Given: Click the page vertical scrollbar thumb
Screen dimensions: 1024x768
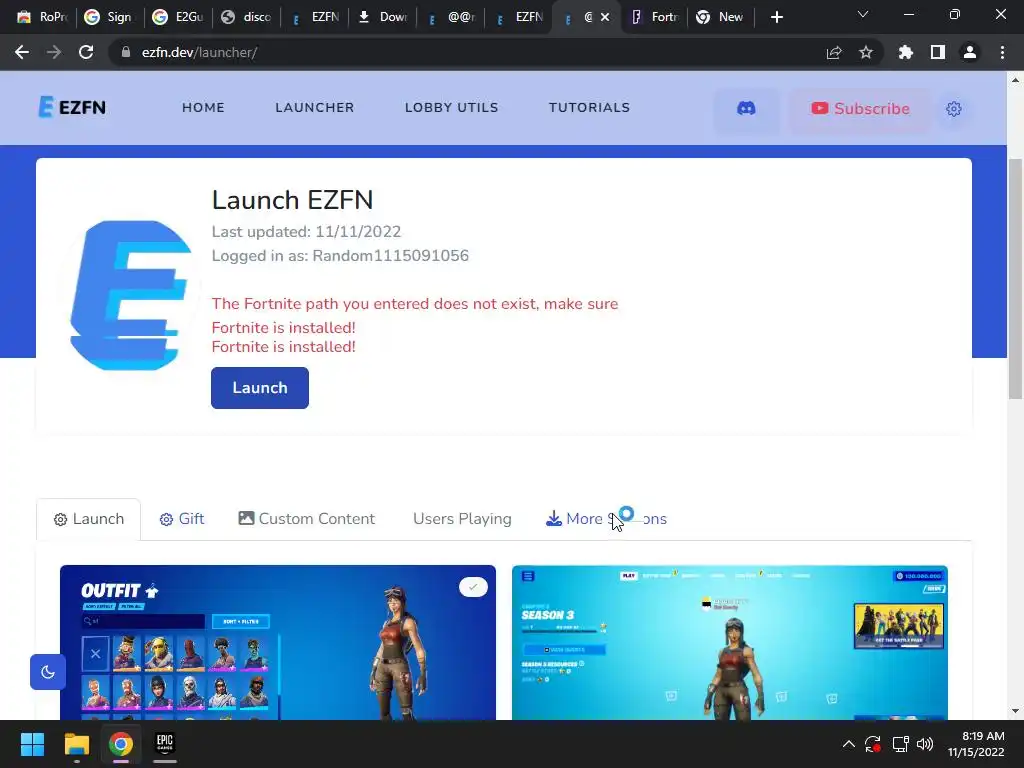Looking at the screenshot, I should tap(1015, 279).
